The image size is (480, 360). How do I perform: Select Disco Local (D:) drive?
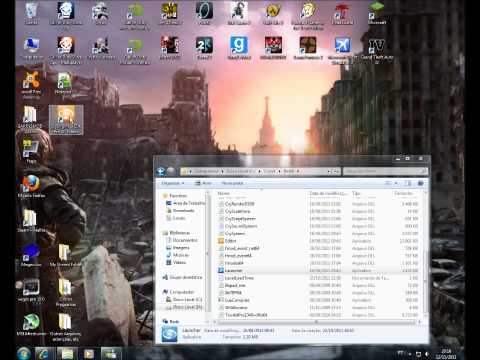pos(184,307)
